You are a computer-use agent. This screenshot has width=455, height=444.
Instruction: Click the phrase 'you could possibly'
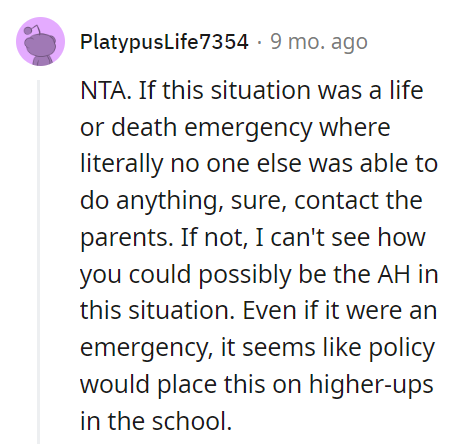(x=186, y=275)
